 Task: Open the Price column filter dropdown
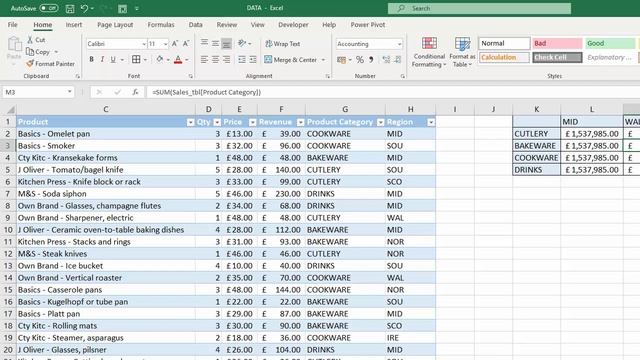tap(252, 122)
